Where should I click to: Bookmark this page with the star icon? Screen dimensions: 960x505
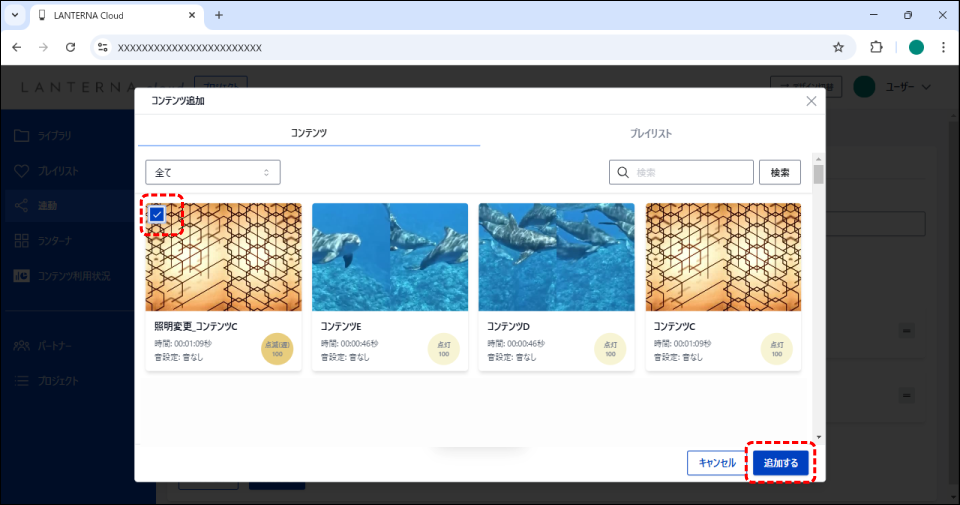pyautogui.click(x=838, y=47)
